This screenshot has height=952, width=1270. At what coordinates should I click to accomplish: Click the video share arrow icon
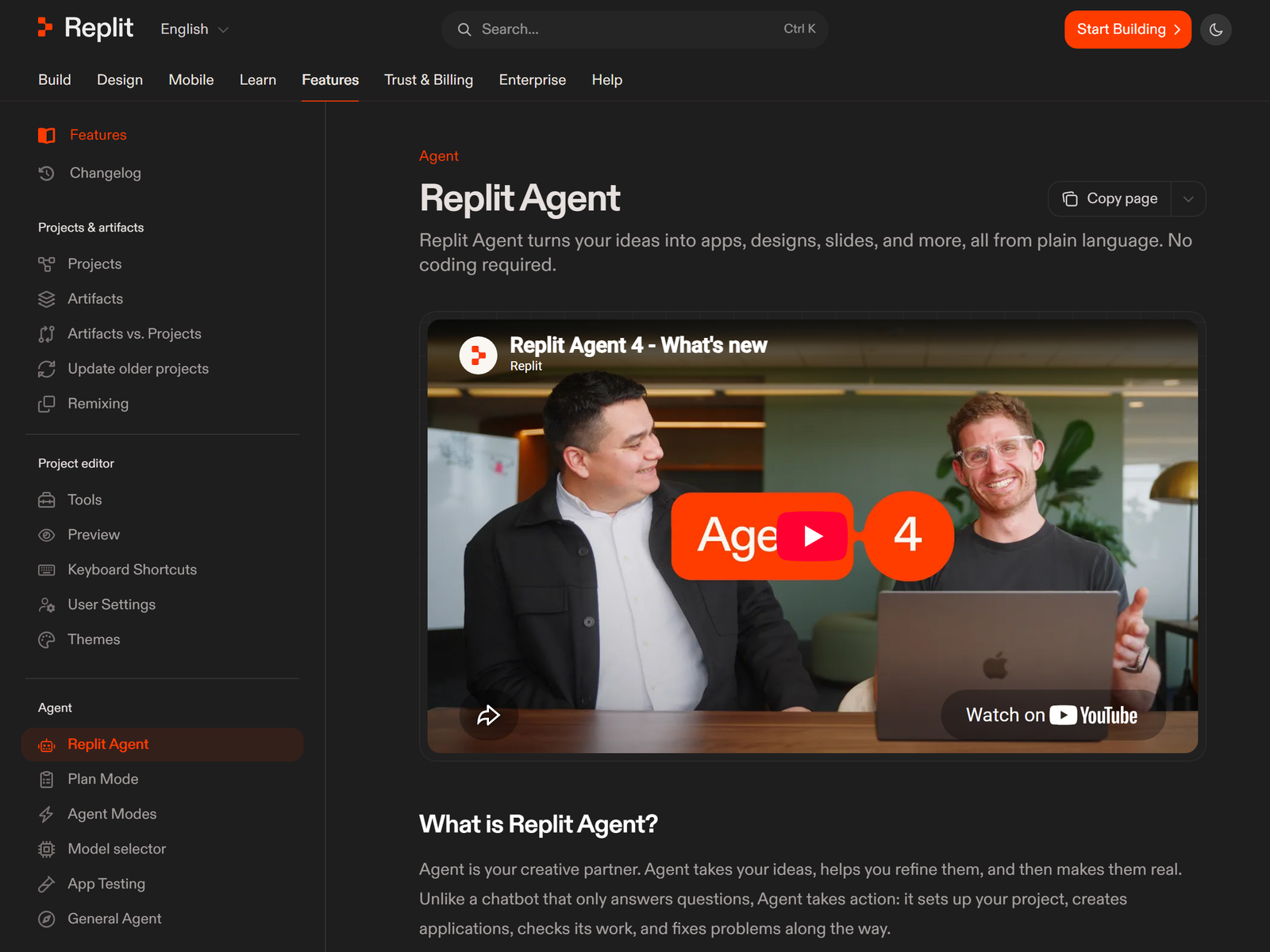[x=488, y=716]
